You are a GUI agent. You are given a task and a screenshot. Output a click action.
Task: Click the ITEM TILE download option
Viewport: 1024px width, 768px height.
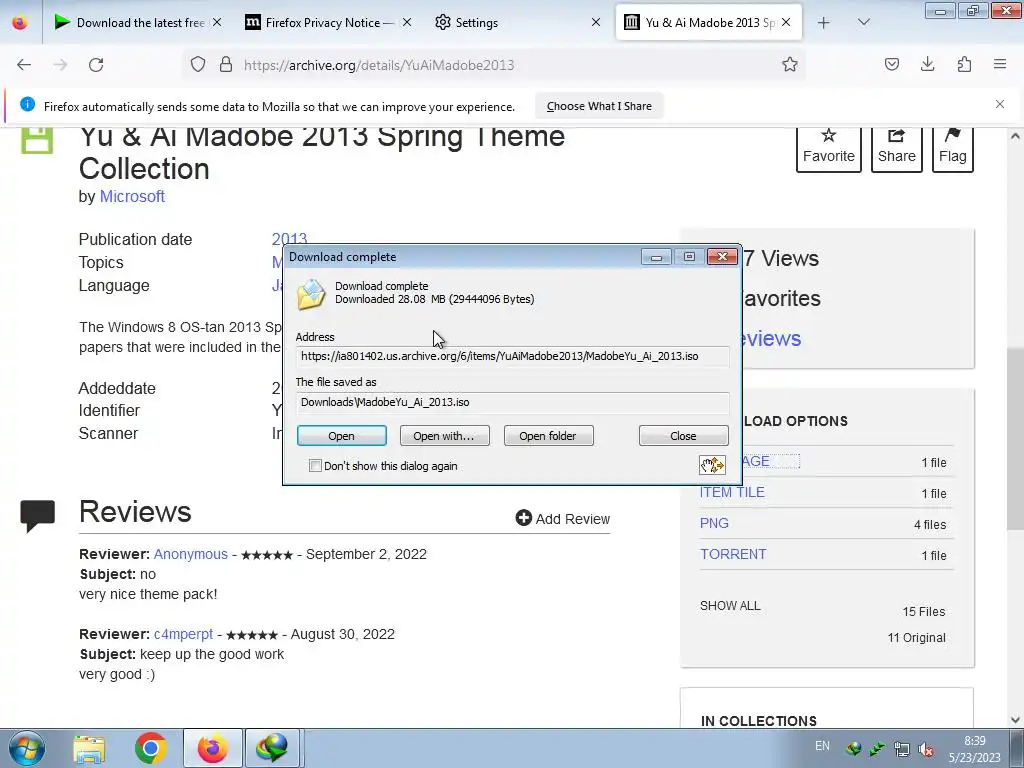[732, 492]
